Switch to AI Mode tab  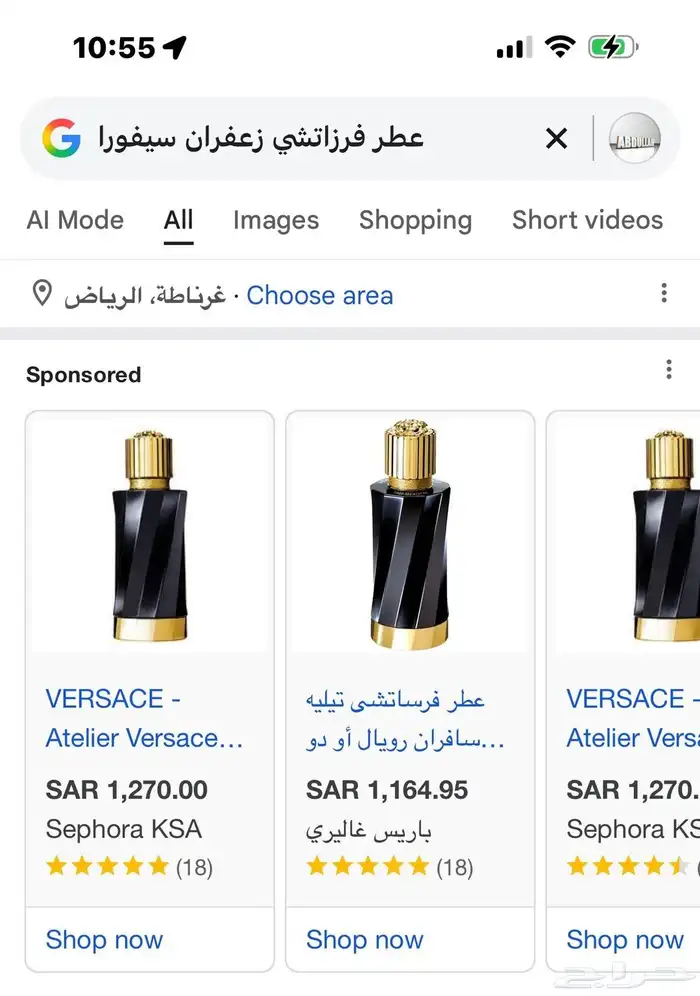[75, 220]
